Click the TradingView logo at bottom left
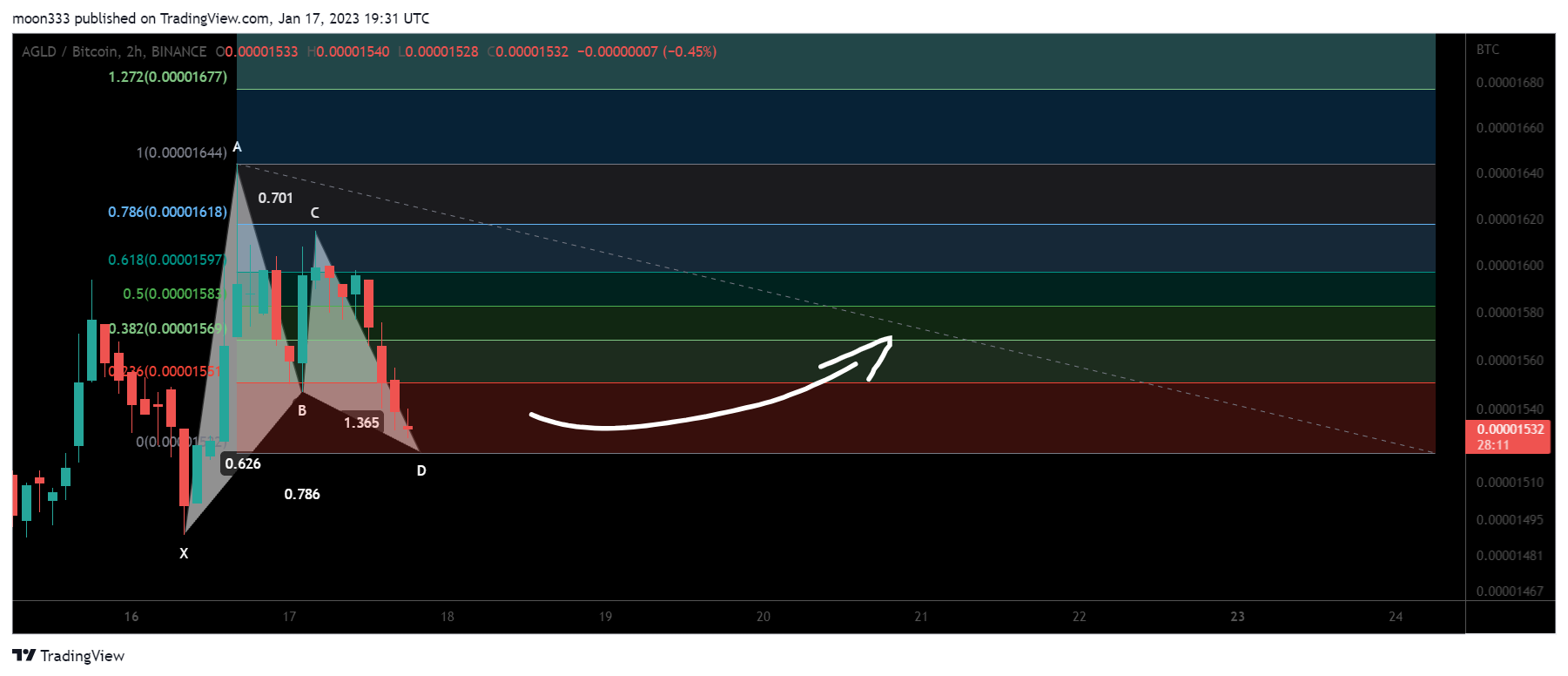Image resolution: width=1568 pixels, height=676 pixels. click(x=69, y=656)
